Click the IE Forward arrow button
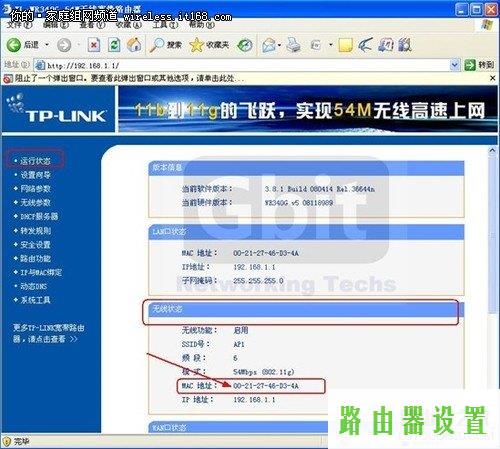The image size is (500, 449). coord(64,45)
